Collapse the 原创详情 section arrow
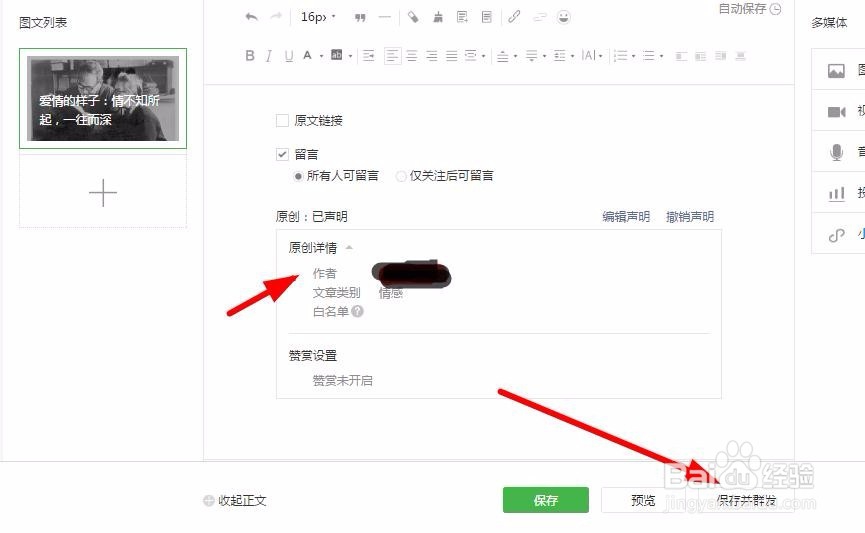 (x=349, y=248)
